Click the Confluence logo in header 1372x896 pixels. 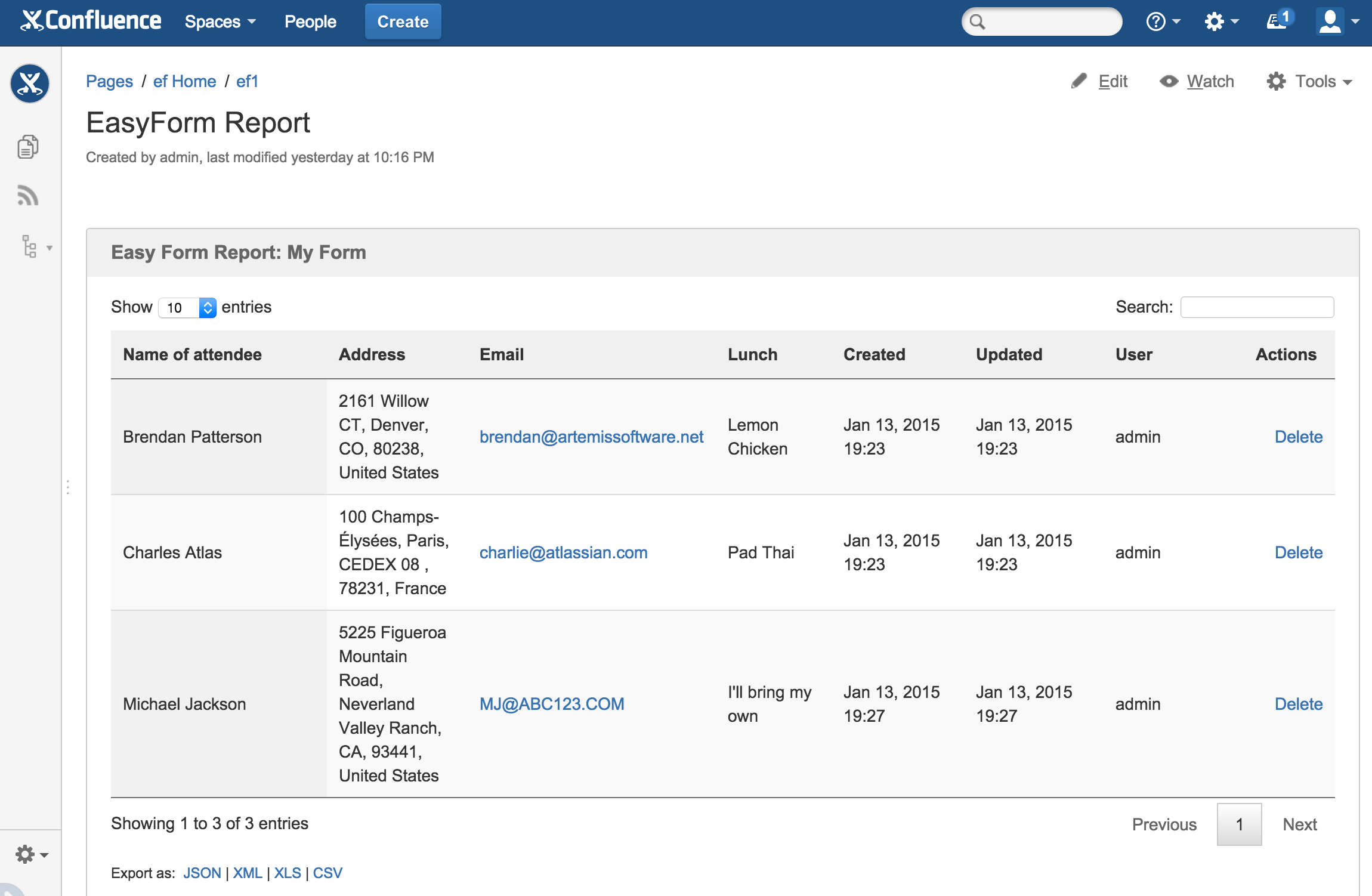click(x=91, y=21)
